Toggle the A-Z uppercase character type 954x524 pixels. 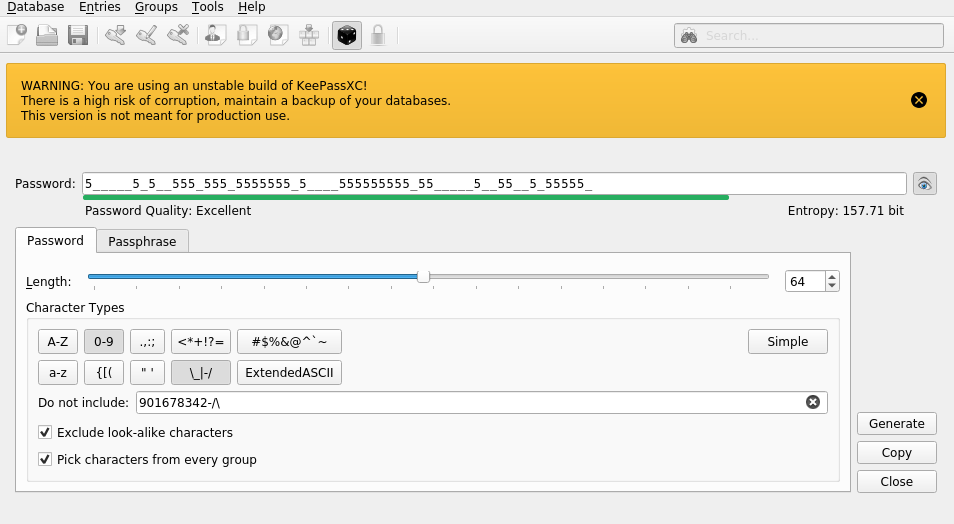(58, 341)
